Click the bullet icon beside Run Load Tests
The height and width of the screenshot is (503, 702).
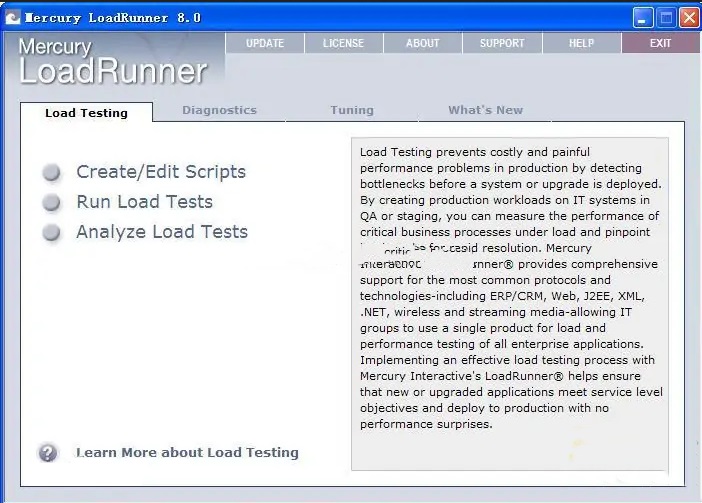click(x=52, y=203)
